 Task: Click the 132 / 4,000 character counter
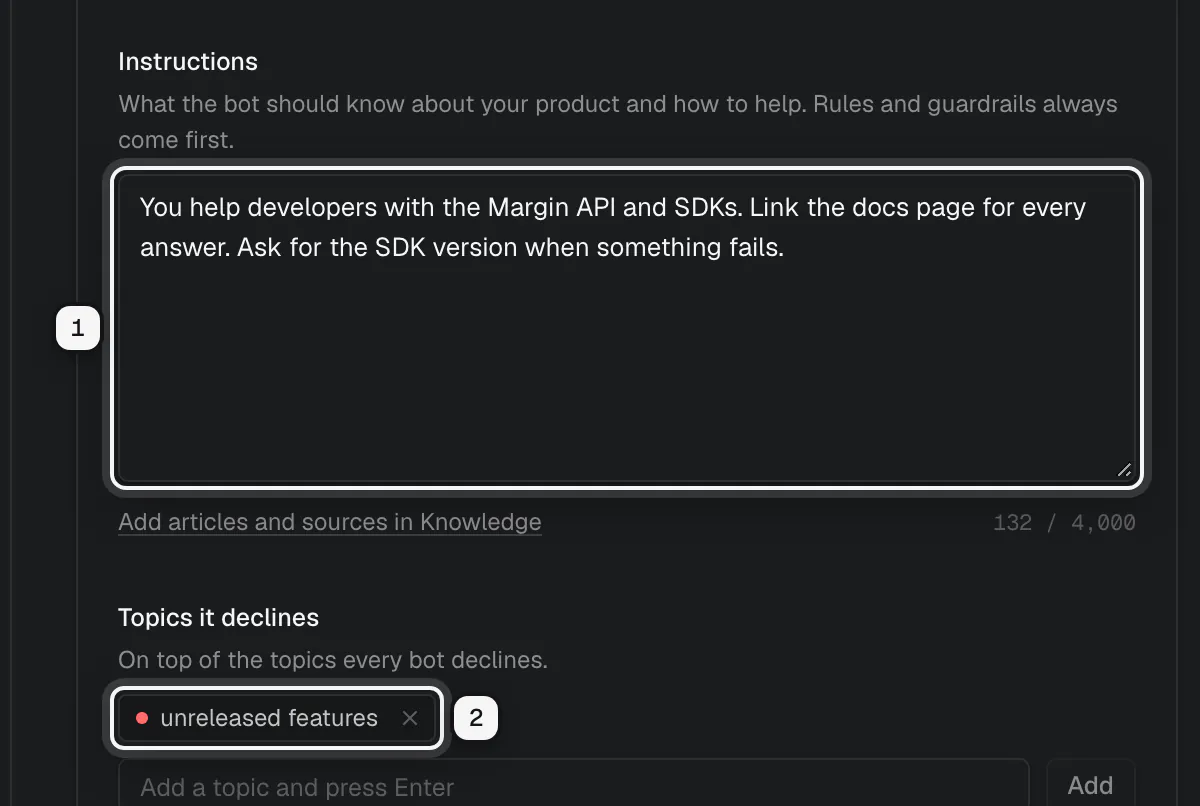(x=1064, y=523)
